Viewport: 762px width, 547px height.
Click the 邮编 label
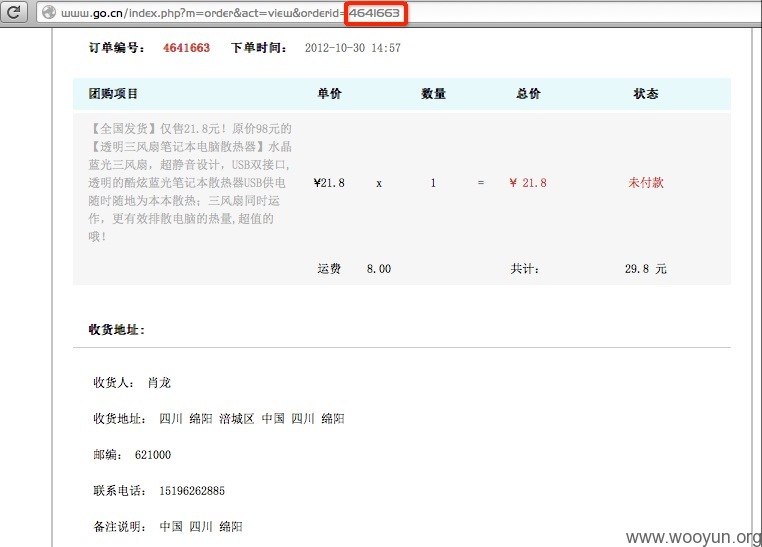pos(107,455)
